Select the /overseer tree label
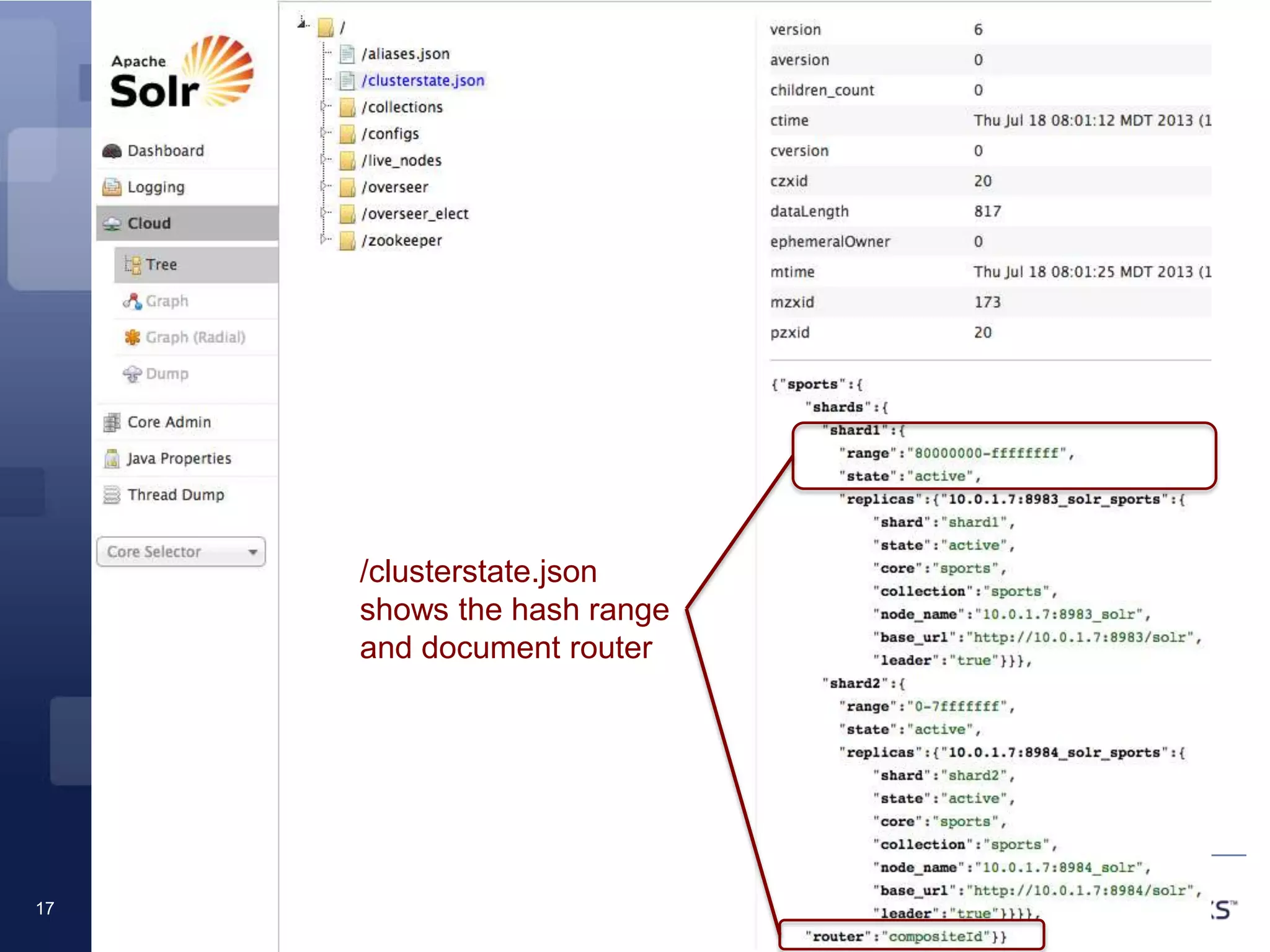 395,187
